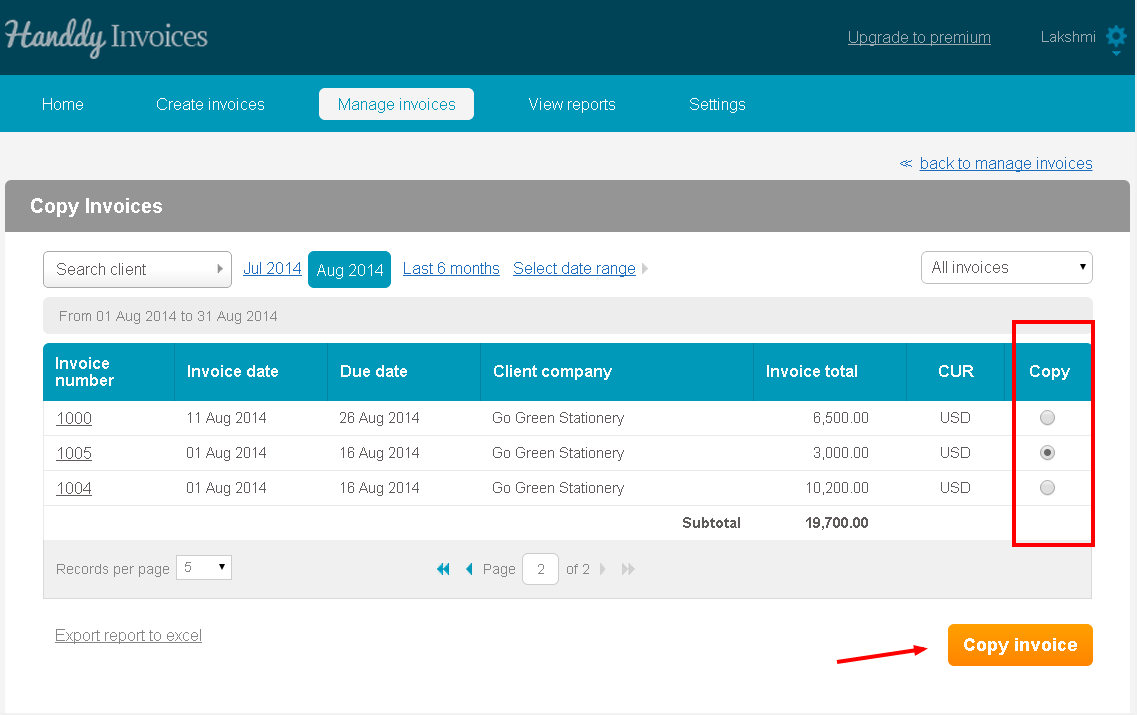Switch to Manage invoices tab

click(397, 104)
